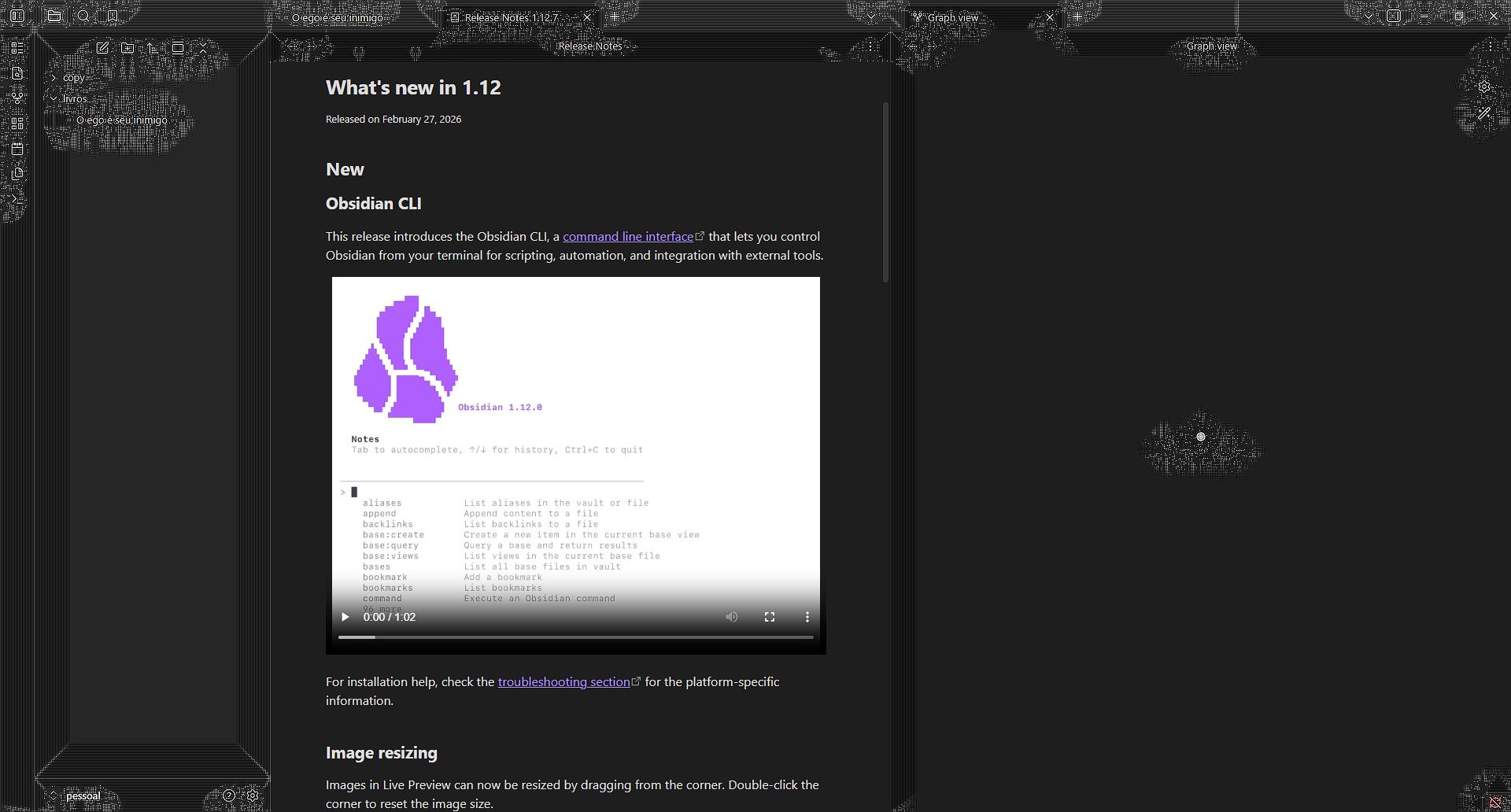This screenshot has height=812, width=1511.
Task: Collapse all folders in file explorer
Action: click(x=203, y=47)
